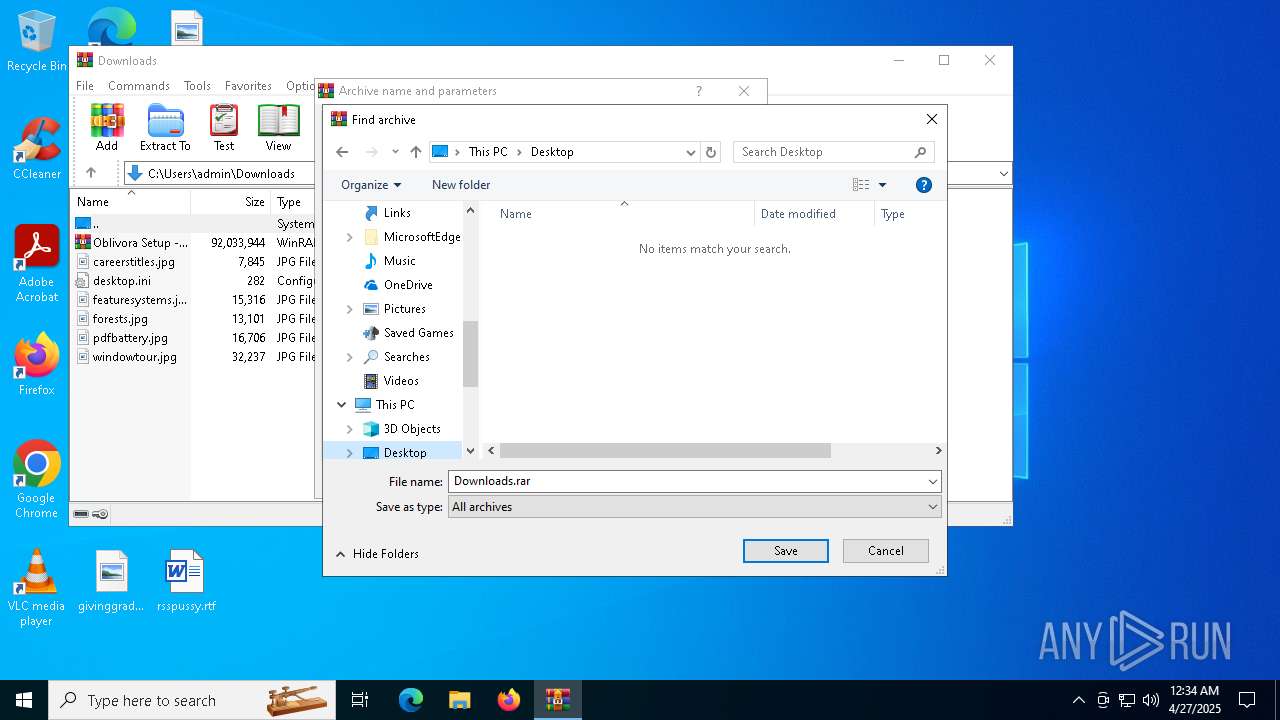Click the search magnifier in Search Desktop
This screenshot has height=720, width=1280.
point(920,152)
